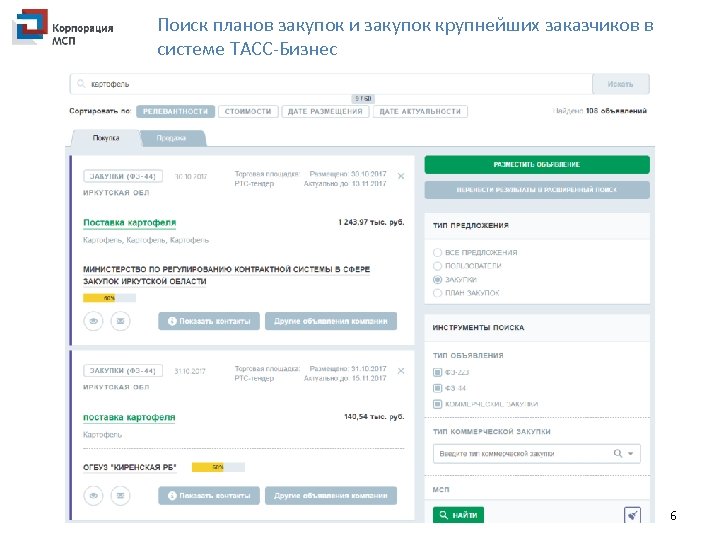The image size is (720, 540).
Task: Sort results by ДАТЕ АКТУАЛЬНОСТИ
Action: pos(420,112)
